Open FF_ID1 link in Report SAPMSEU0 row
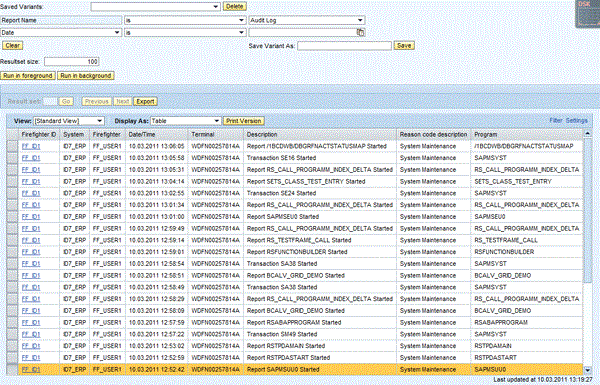 31,217
